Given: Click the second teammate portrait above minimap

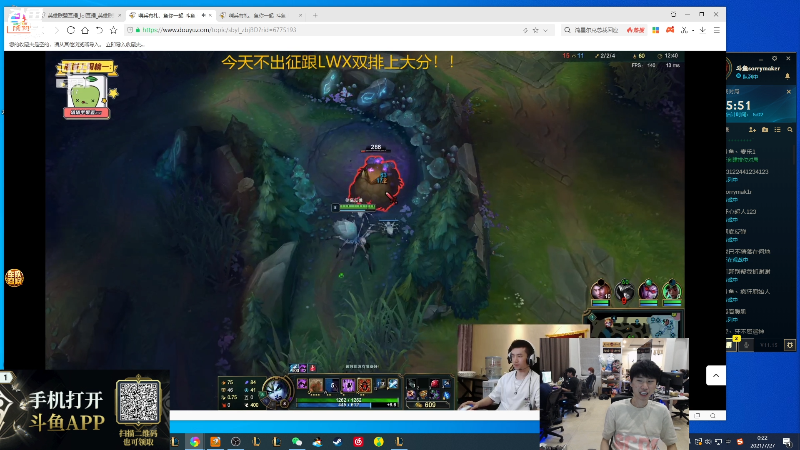Looking at the screenshot, I should click(x=624, y=291).
